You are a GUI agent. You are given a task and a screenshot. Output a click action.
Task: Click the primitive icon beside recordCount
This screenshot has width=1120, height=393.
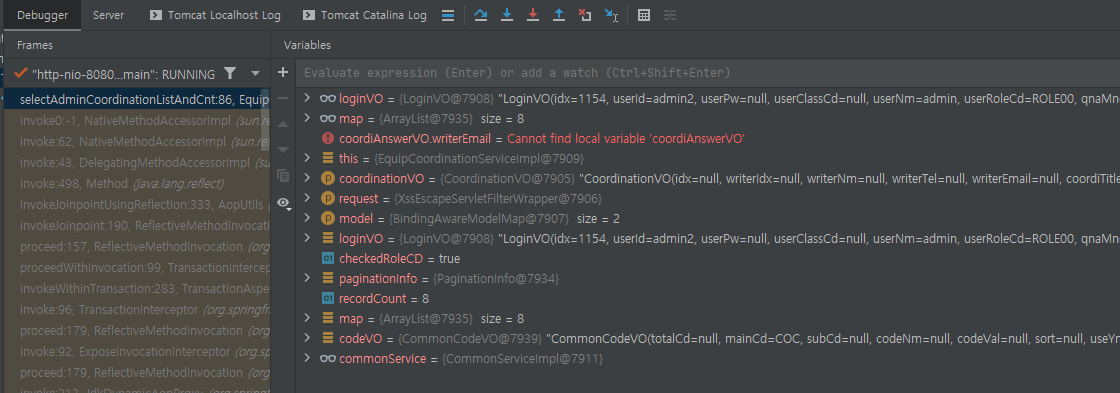pyautogui.click(x=328, y=298)
